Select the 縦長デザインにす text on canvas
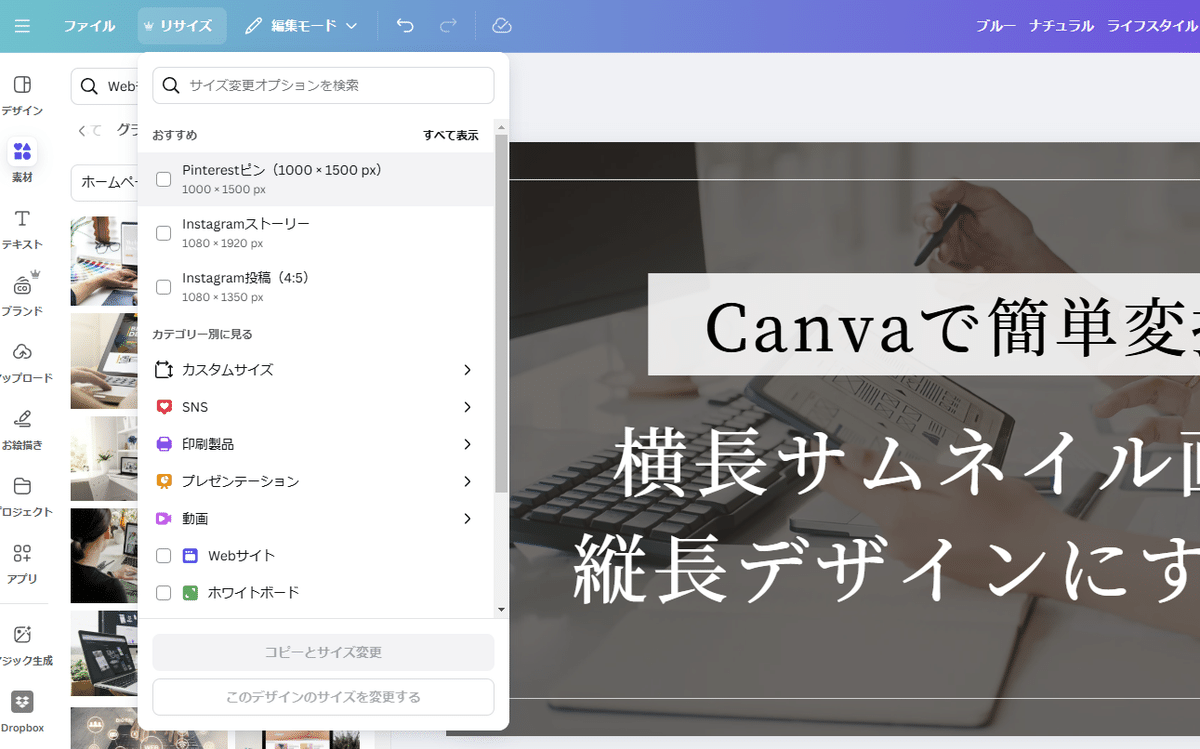Image resolution: width=1200 pixels, height=749 pixels. [x=885, y=568]
